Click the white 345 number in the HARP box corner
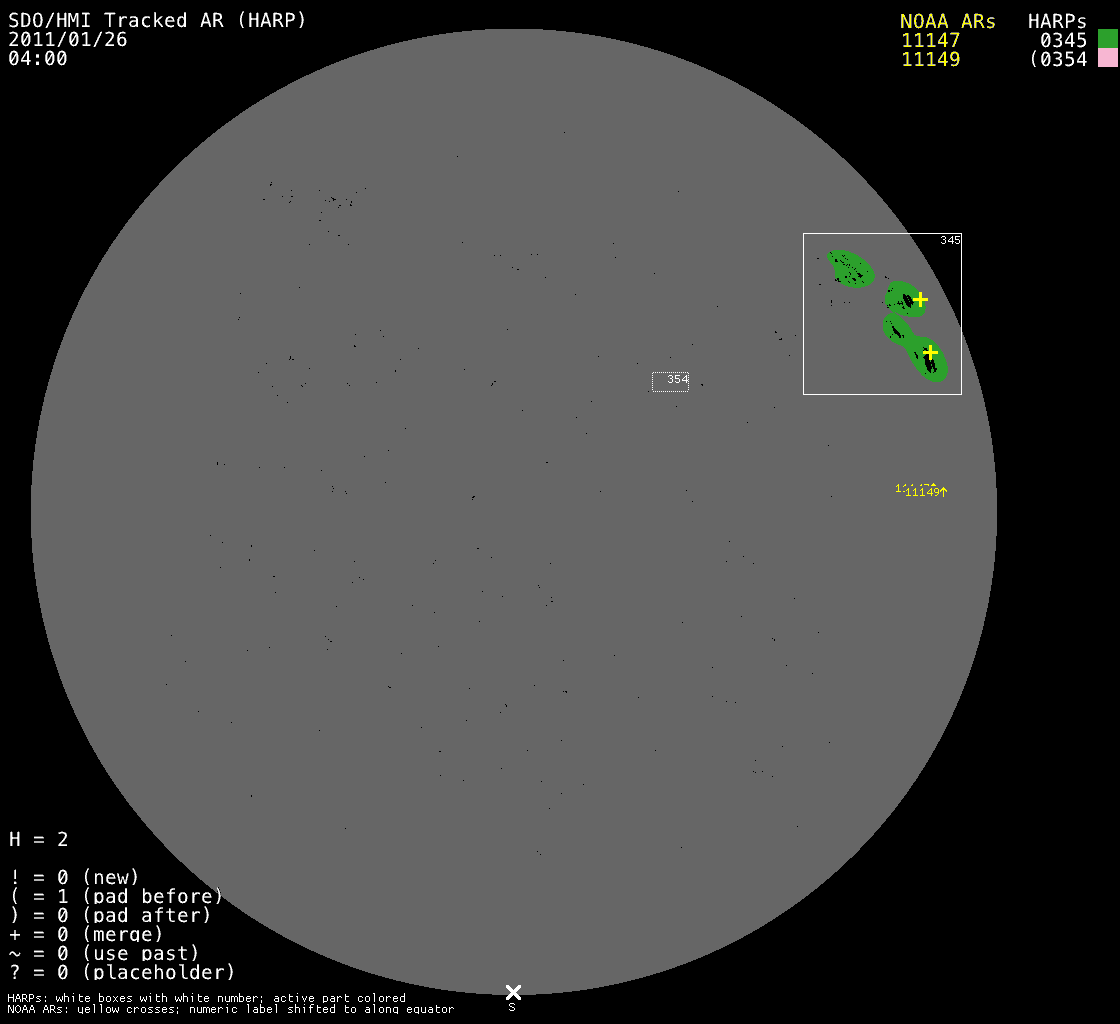Image resolution: width=1120 pixels, height=1024 pixels. 950,240
